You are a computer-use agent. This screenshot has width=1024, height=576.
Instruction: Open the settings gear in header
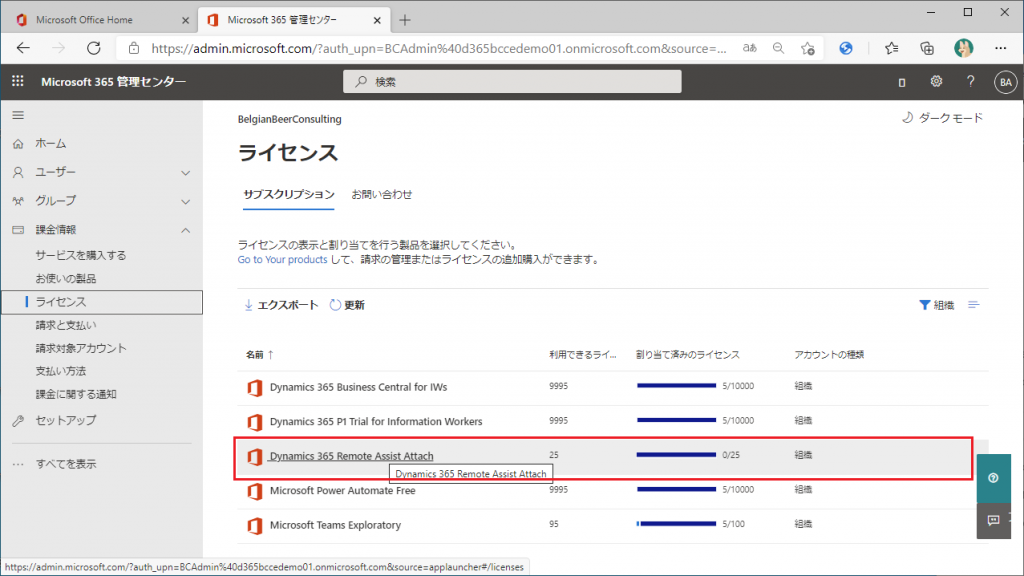(936, 81)
